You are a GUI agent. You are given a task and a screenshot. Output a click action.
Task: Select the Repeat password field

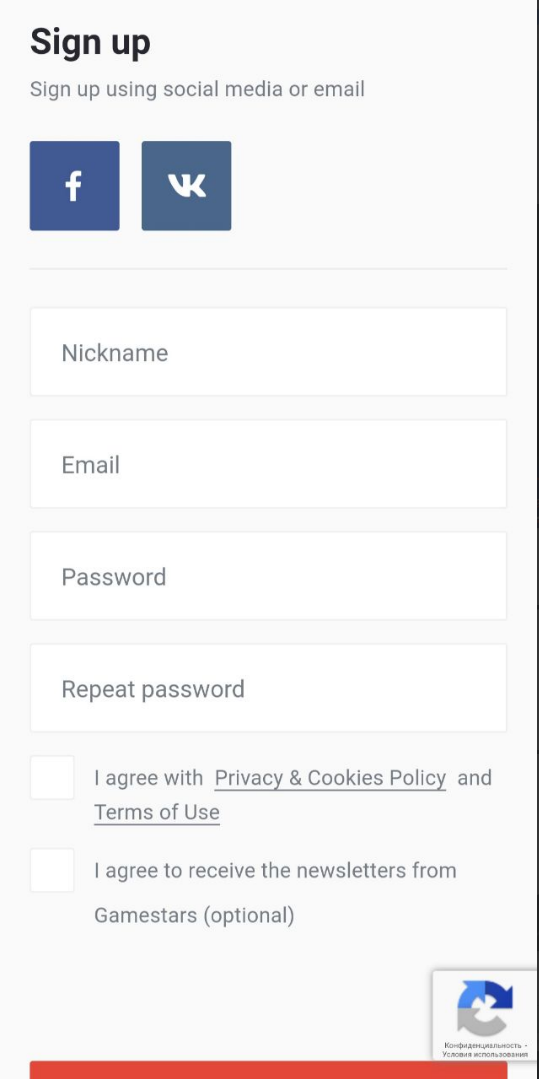coord(268,688)
